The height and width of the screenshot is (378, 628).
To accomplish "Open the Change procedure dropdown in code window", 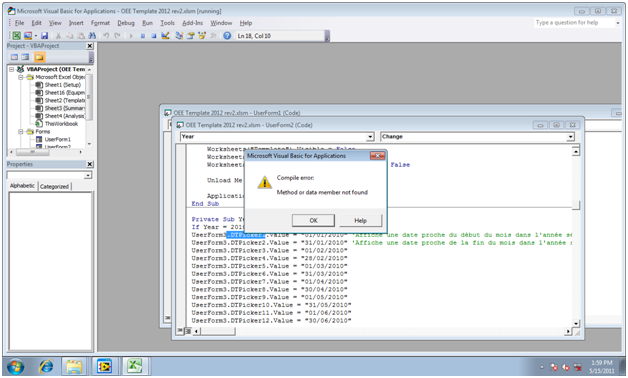I will pyautogui.click(x=570, y=137).
